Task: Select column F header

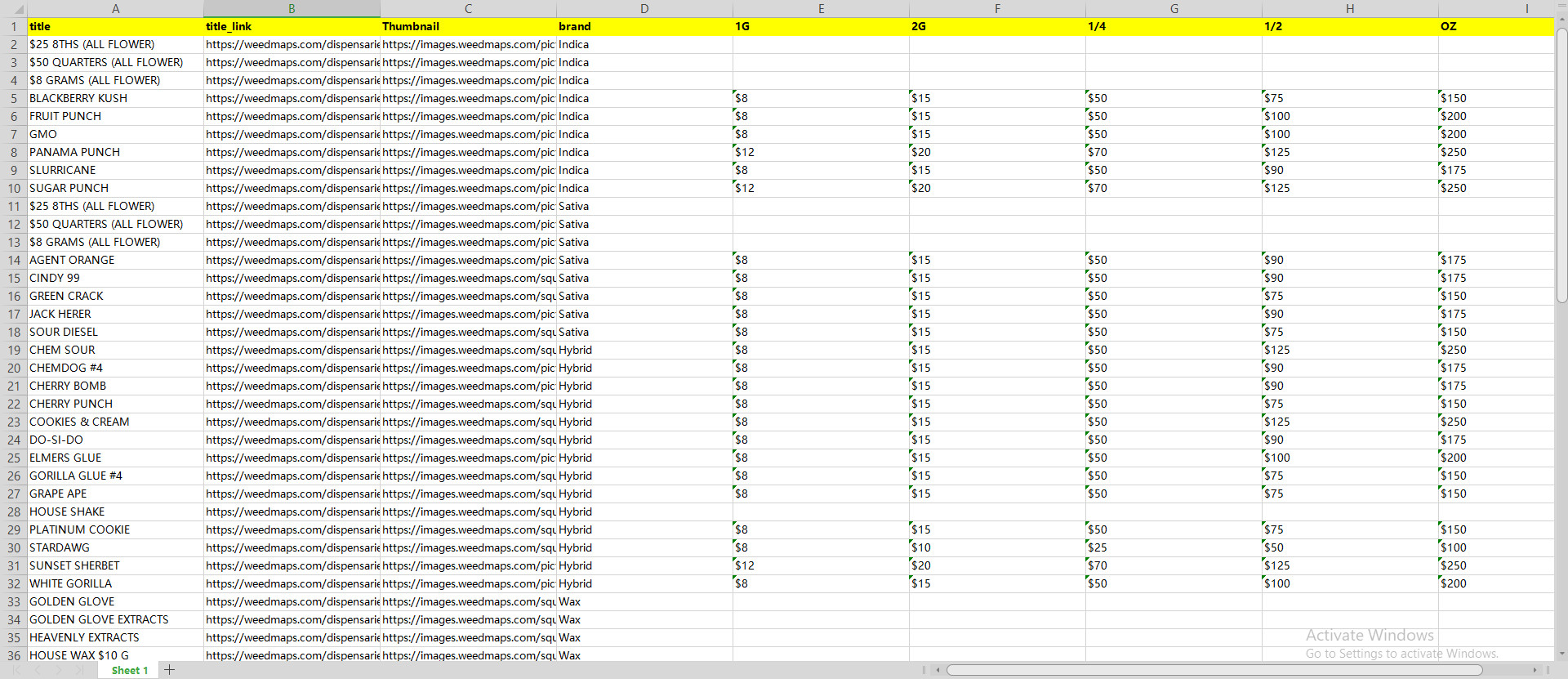Action: pos(997,8)
